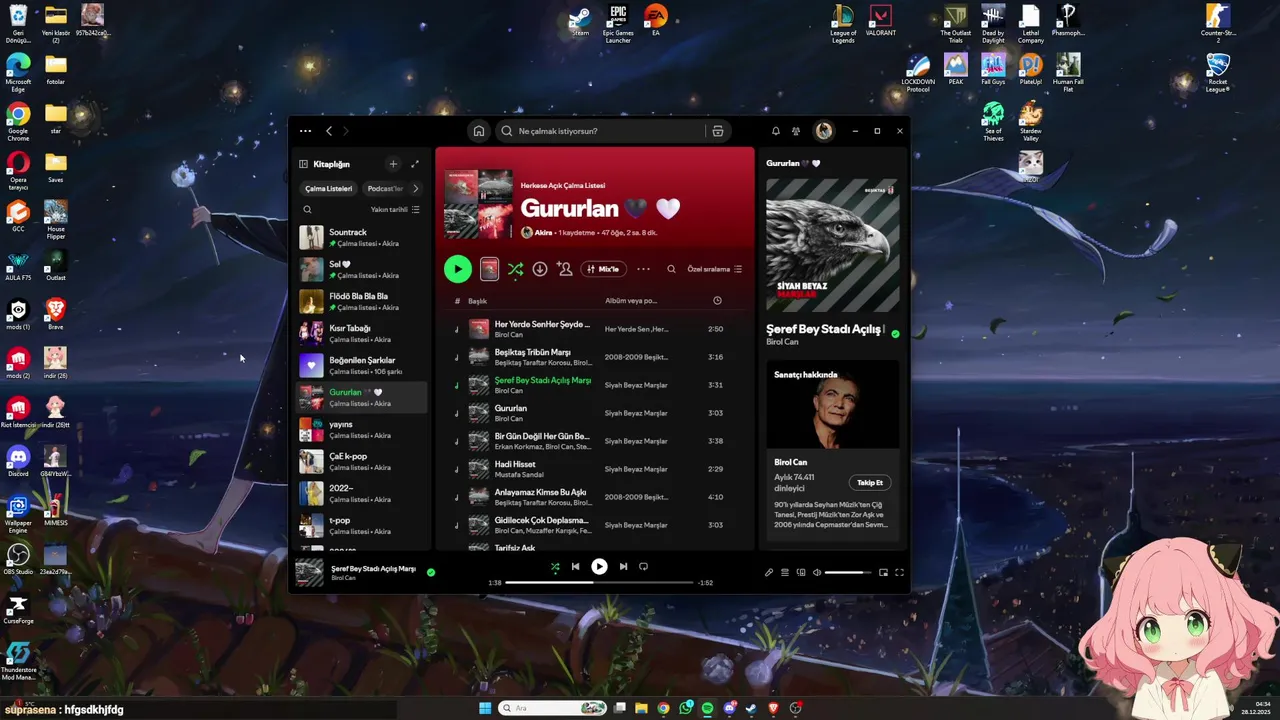
Task: Click the download icon for the playlist
Action: 540,269
